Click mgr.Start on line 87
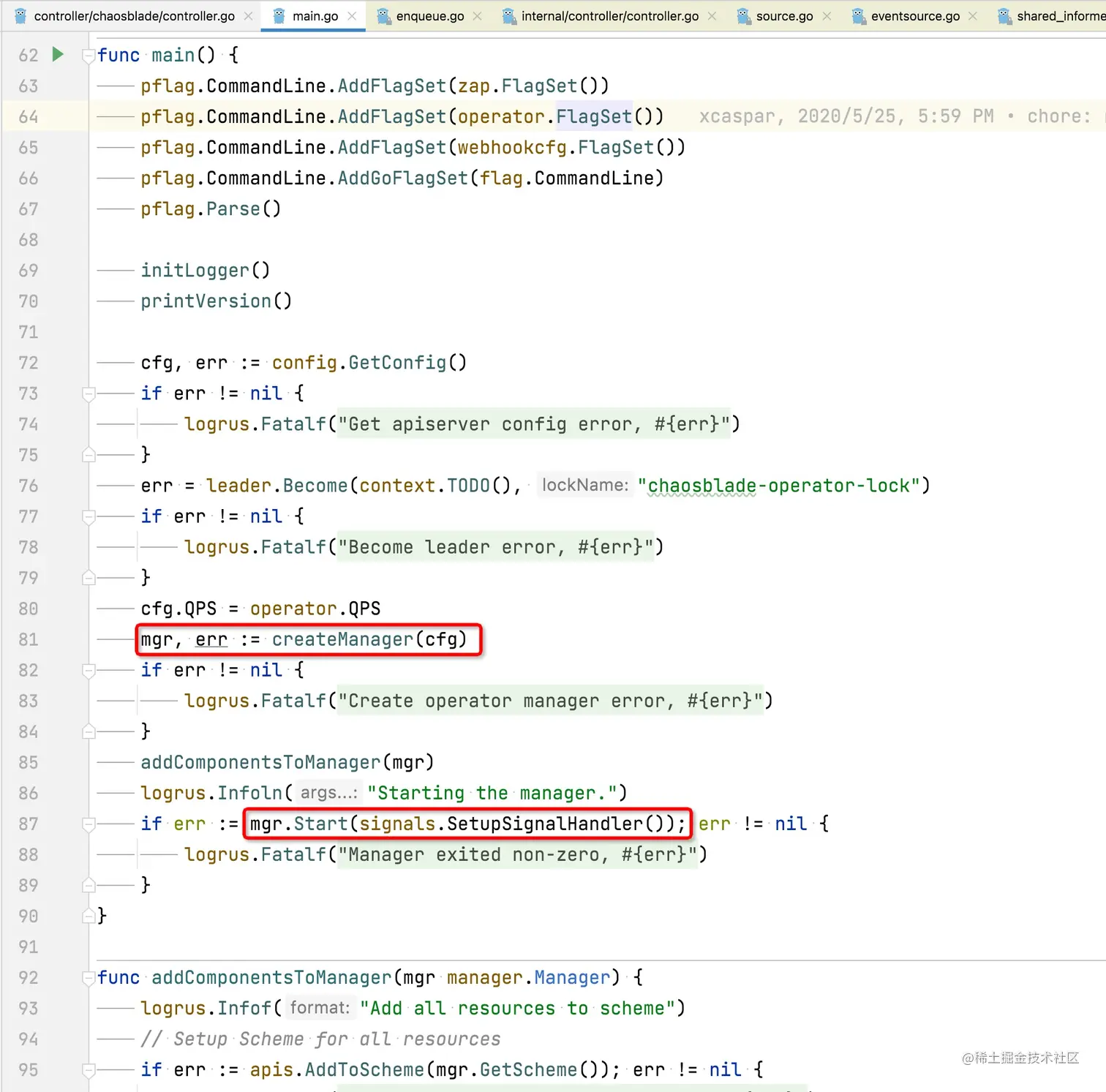The height and width of the screenshot is (1092, 1106). coord(299,824)
